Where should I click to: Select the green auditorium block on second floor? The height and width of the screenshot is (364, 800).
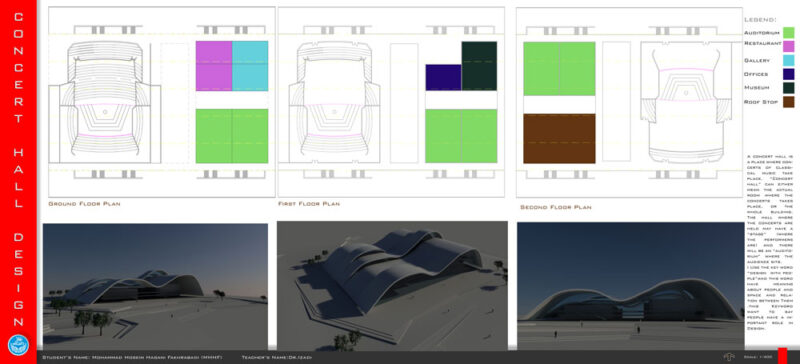coord(559,68)
